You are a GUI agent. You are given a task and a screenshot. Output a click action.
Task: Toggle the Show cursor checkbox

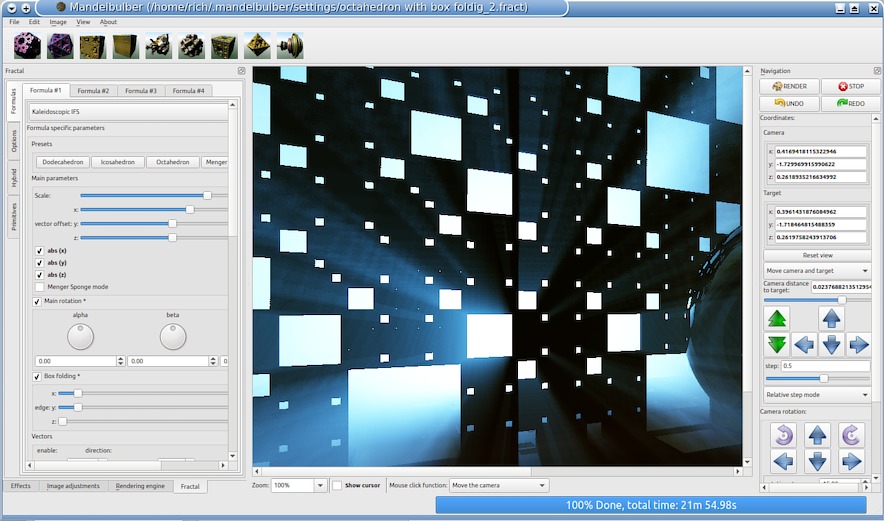[x=337, y=485]
